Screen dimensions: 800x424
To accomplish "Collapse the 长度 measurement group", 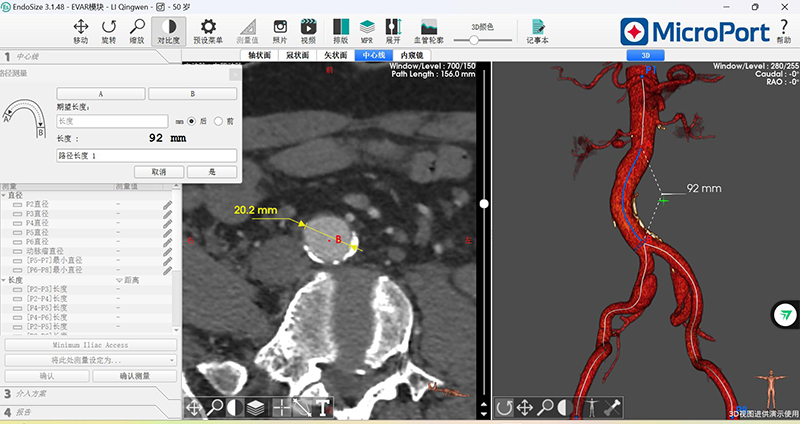I will pos(4,280).
